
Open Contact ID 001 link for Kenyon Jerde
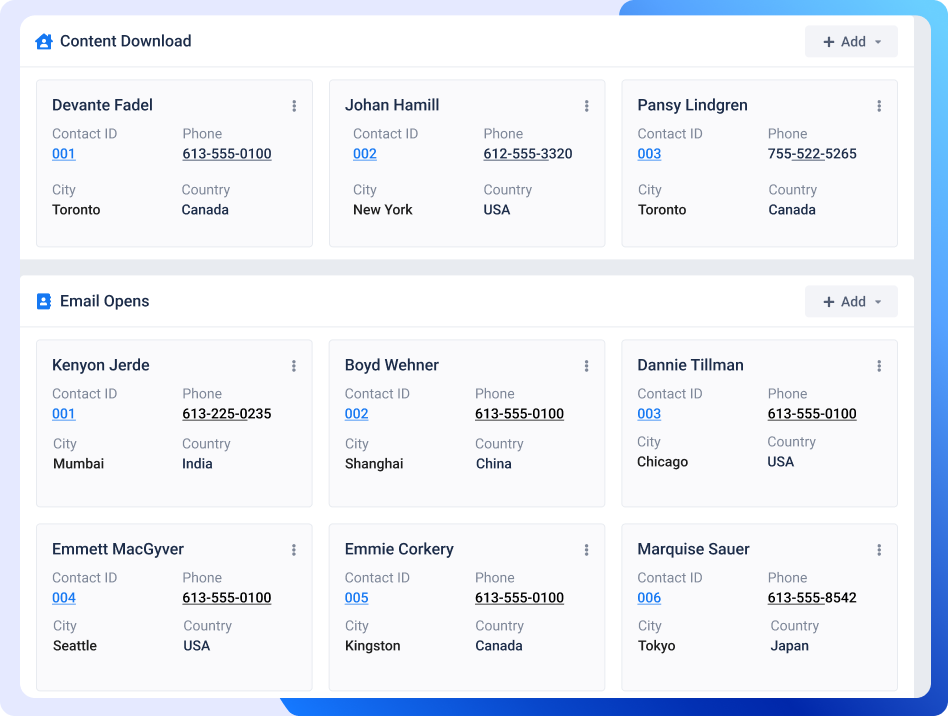tap(63, 414)
